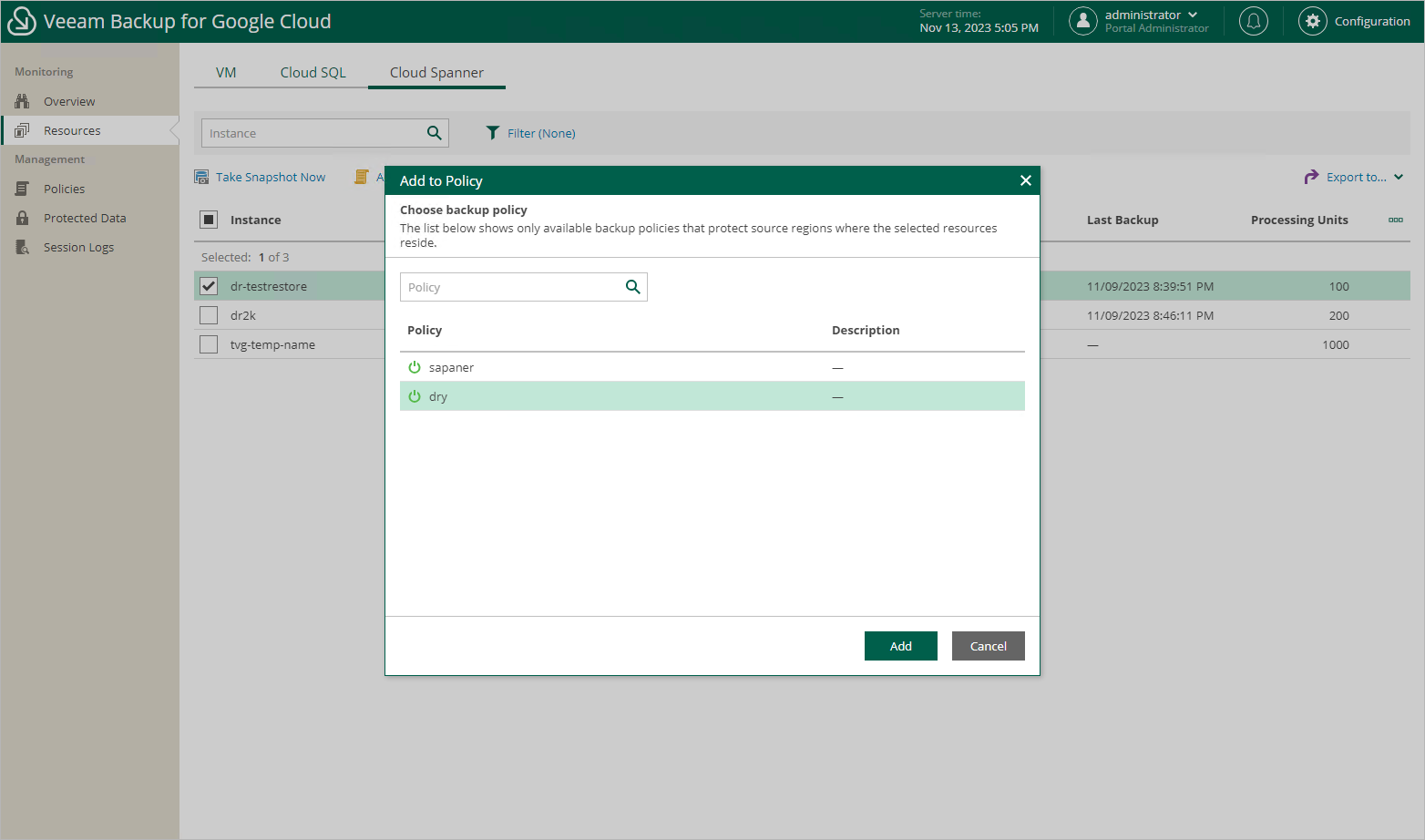1425x840 pixels.
Task: Select the Cloud Spanner tab
Action: click(x=436, y=73)
